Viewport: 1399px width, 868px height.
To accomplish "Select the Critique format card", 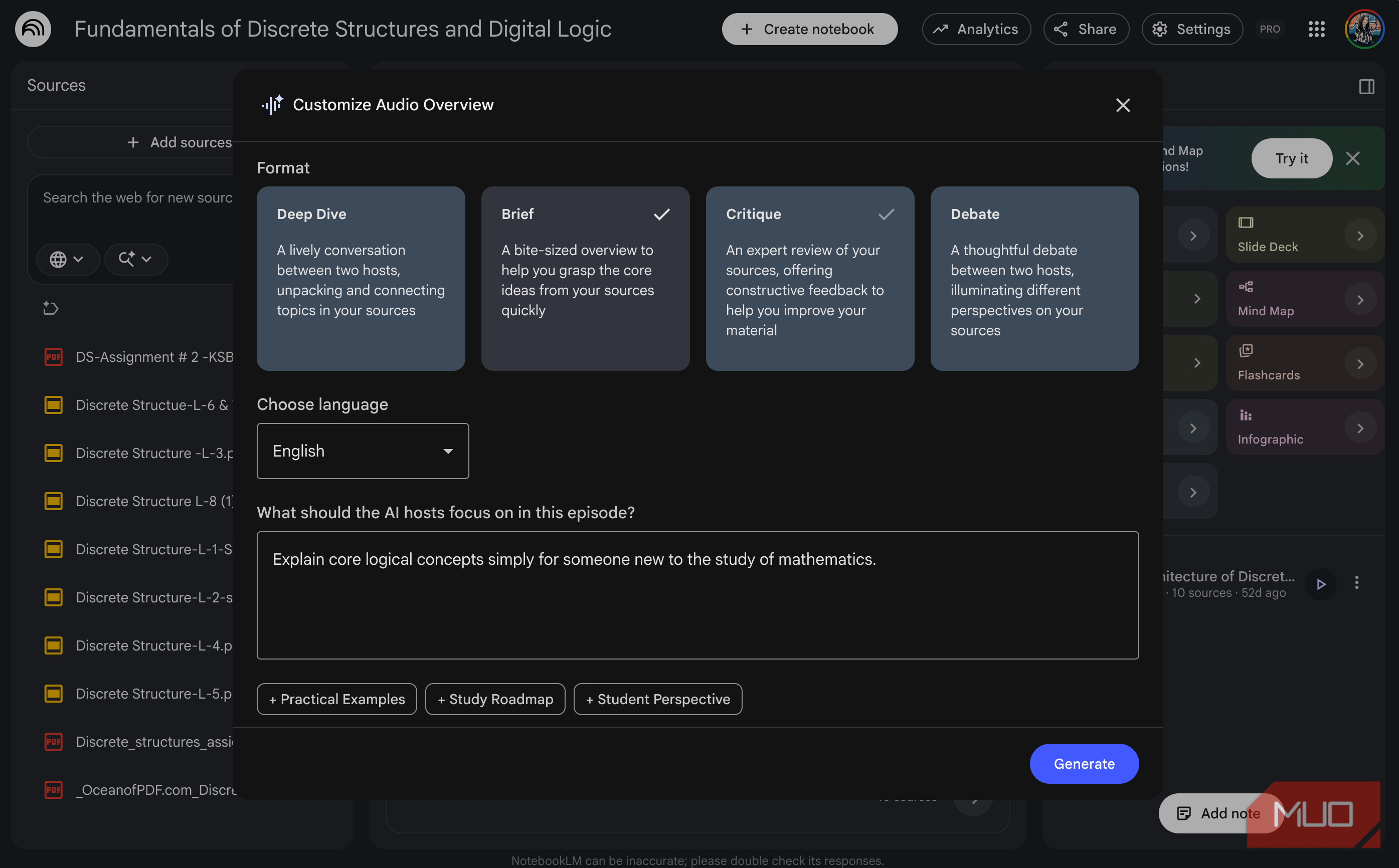I will tap(810, 279).
